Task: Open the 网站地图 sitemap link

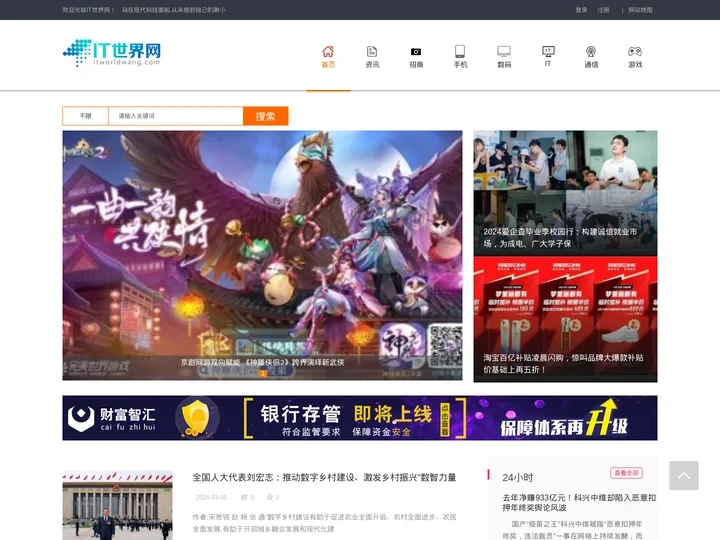Action: [x=640, y=10]
